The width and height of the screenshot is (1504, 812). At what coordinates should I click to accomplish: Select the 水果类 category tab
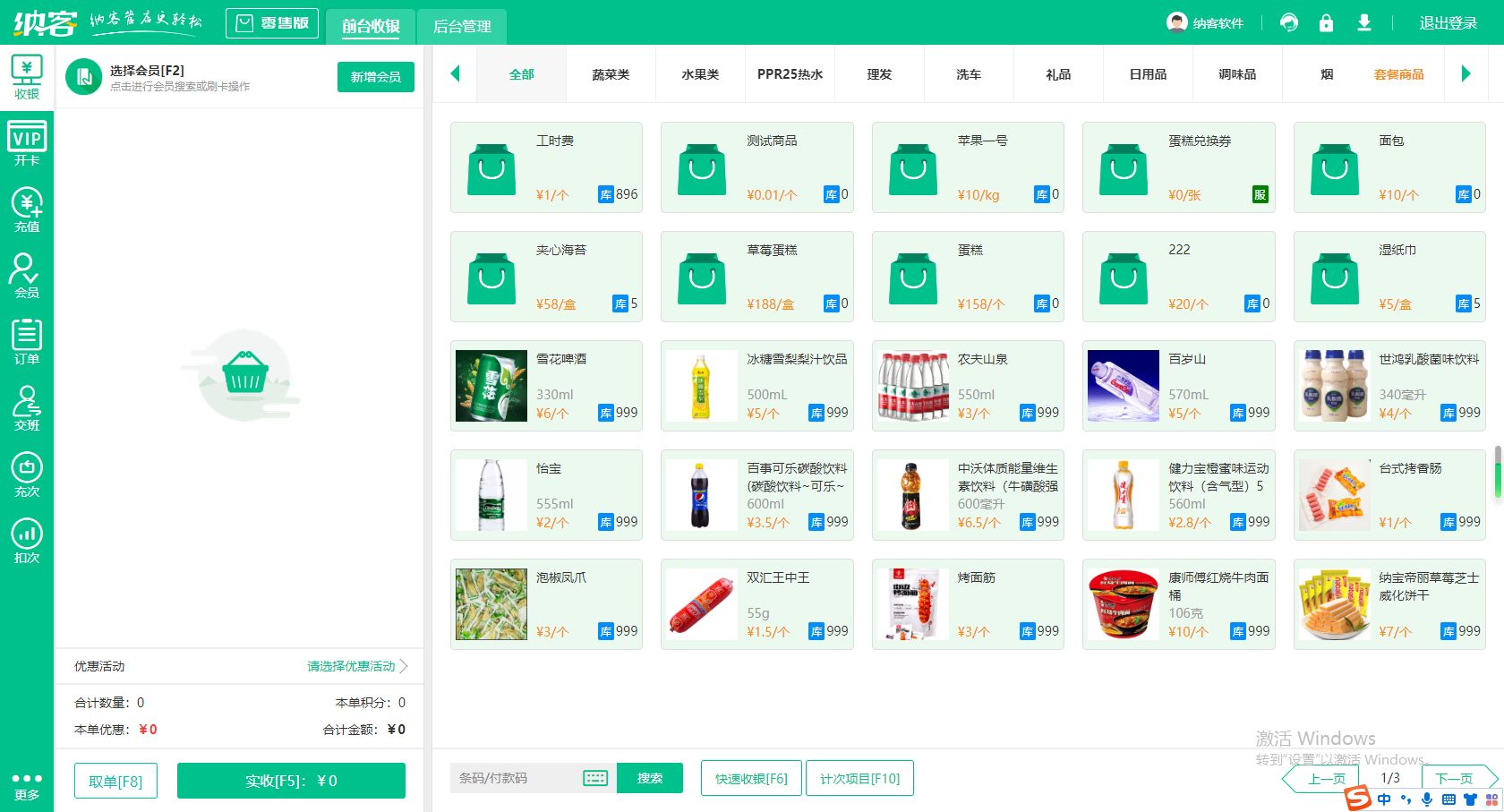700,74
